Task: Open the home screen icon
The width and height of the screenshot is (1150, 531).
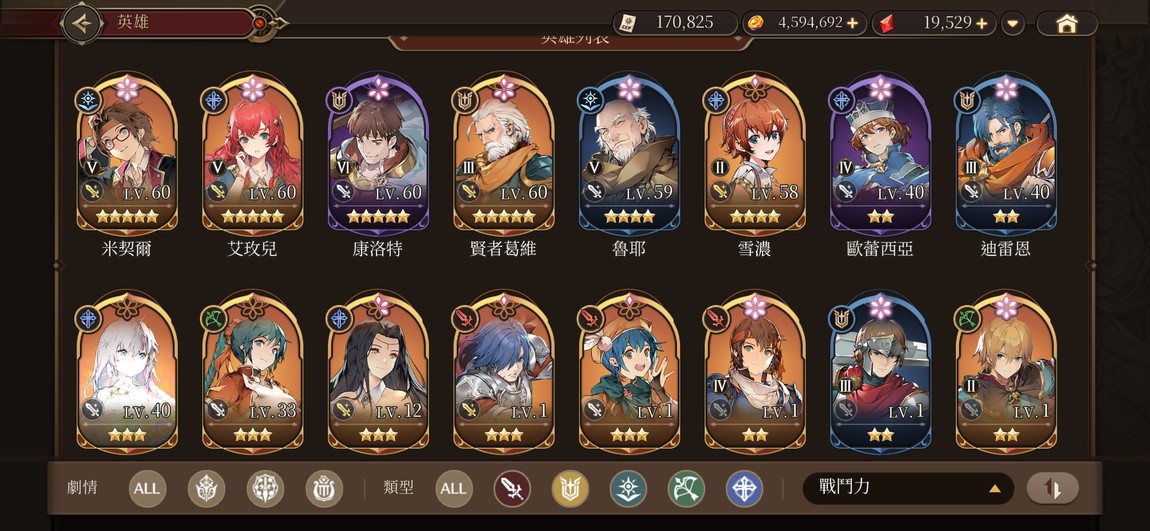Action: (1066, 23)
